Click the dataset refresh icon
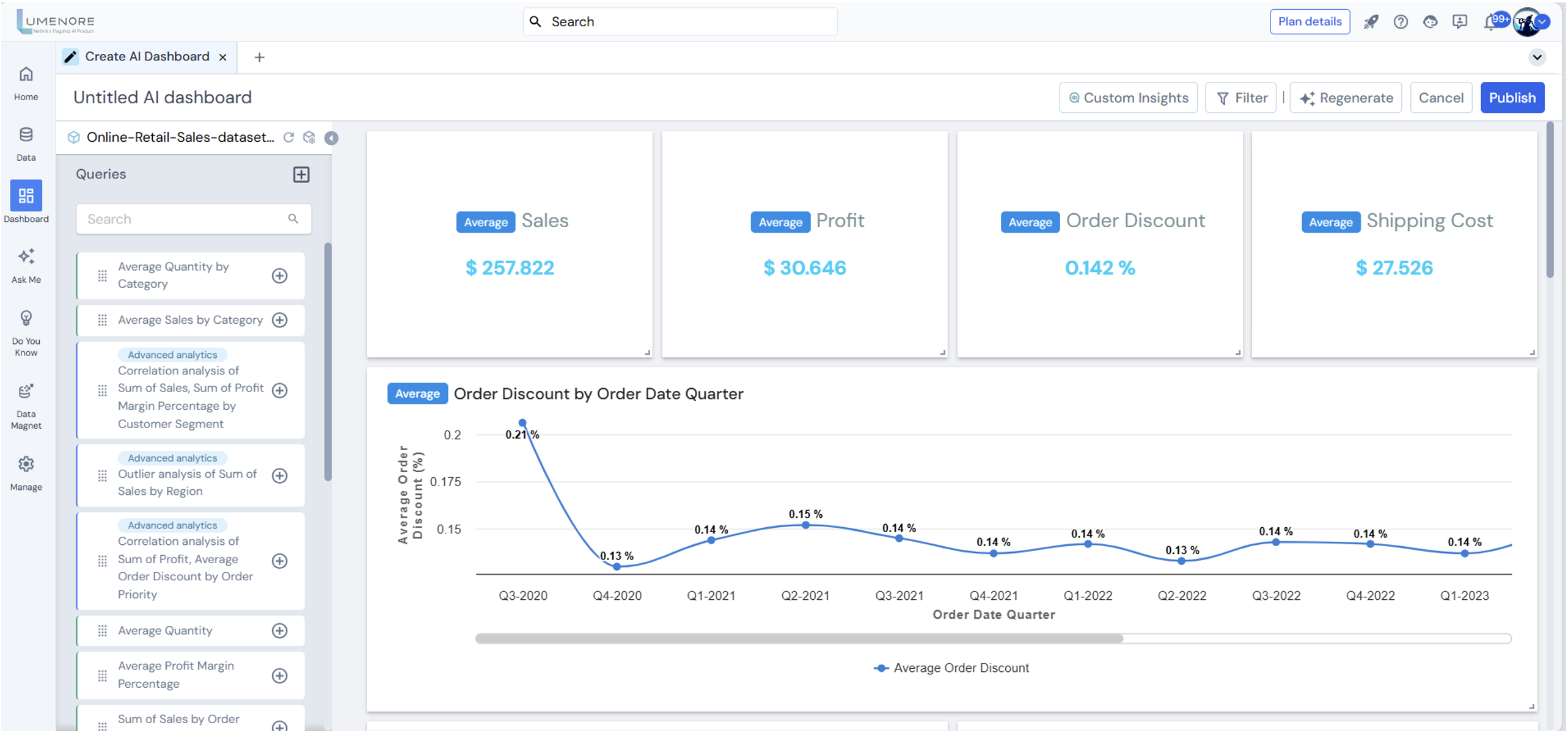This screenshot has width=1568, height=733. [288, 137]
